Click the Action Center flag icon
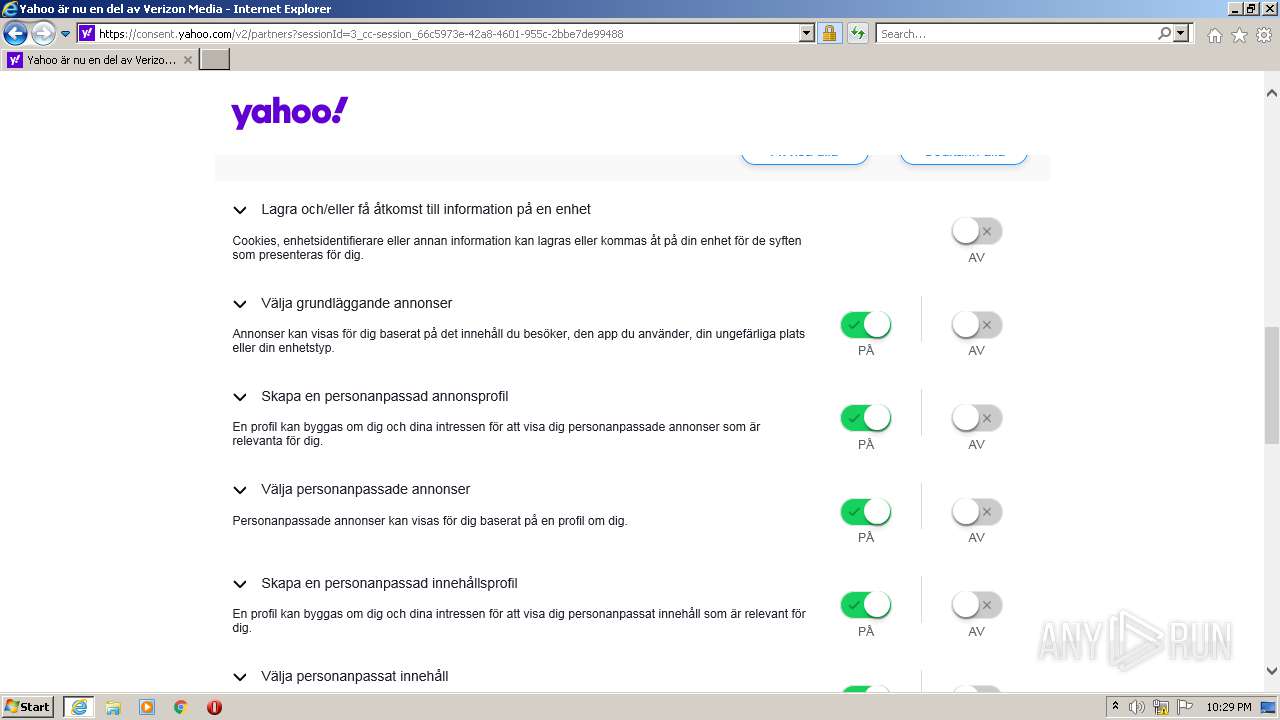Screen dimensions: 1280x720 1185,707
